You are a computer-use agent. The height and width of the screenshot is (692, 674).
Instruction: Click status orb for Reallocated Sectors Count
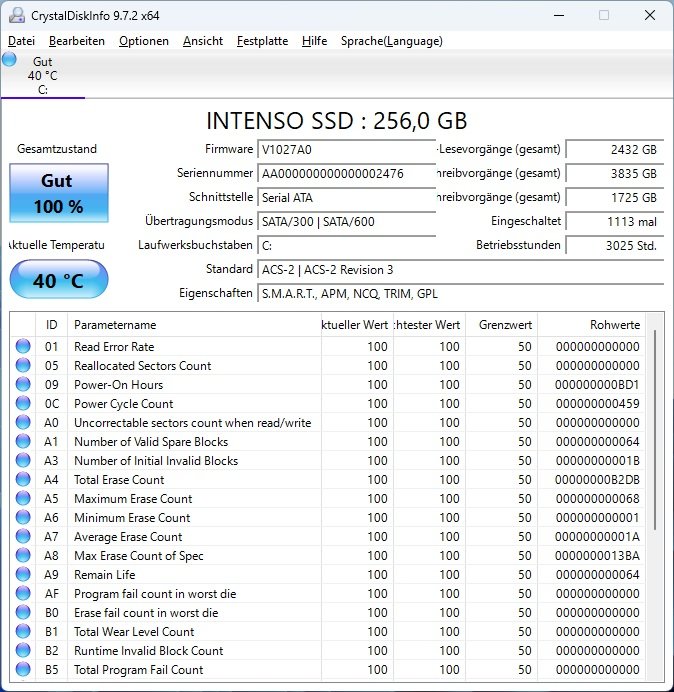pyautogui.click(x=23, y=365)
